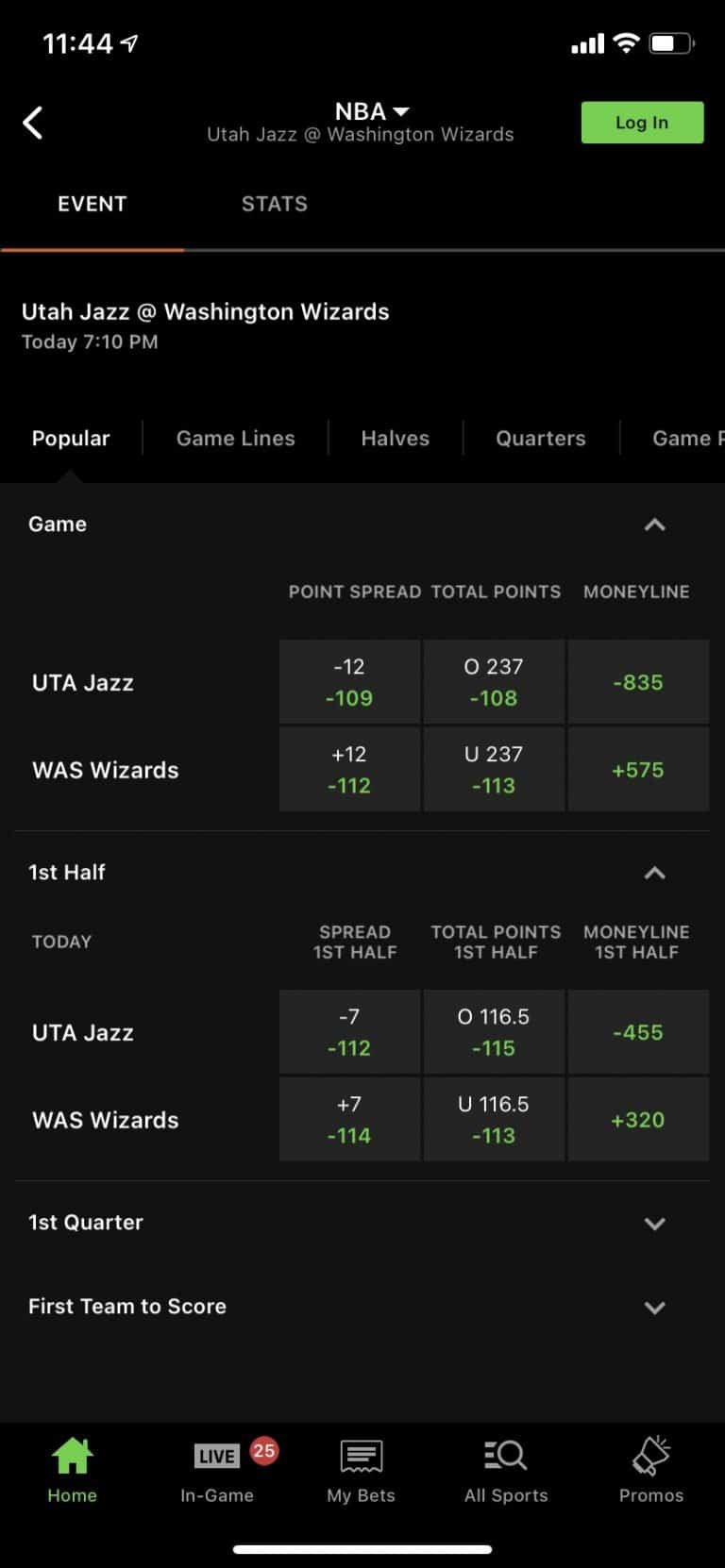Screen dimensions: 725x1568
Task: Expand the 1st Quarter section
Action: (654, 1224)
